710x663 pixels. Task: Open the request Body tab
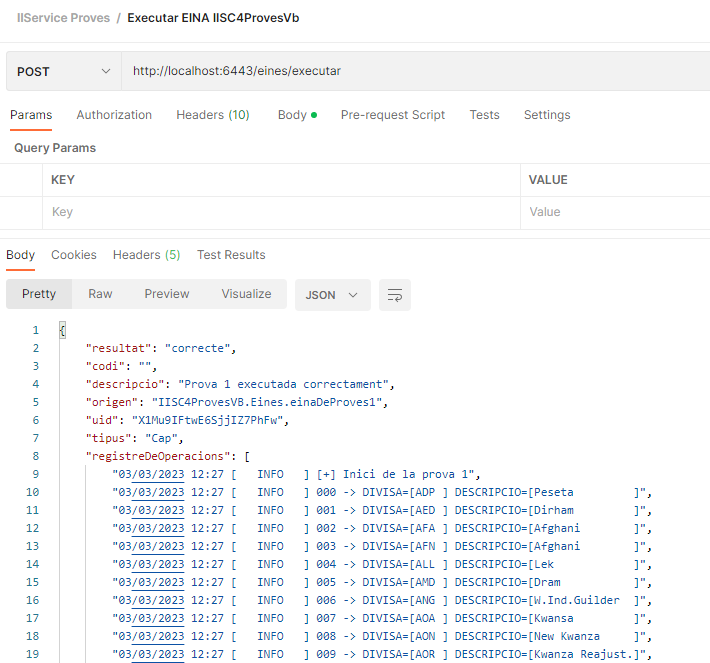point(297,115)
